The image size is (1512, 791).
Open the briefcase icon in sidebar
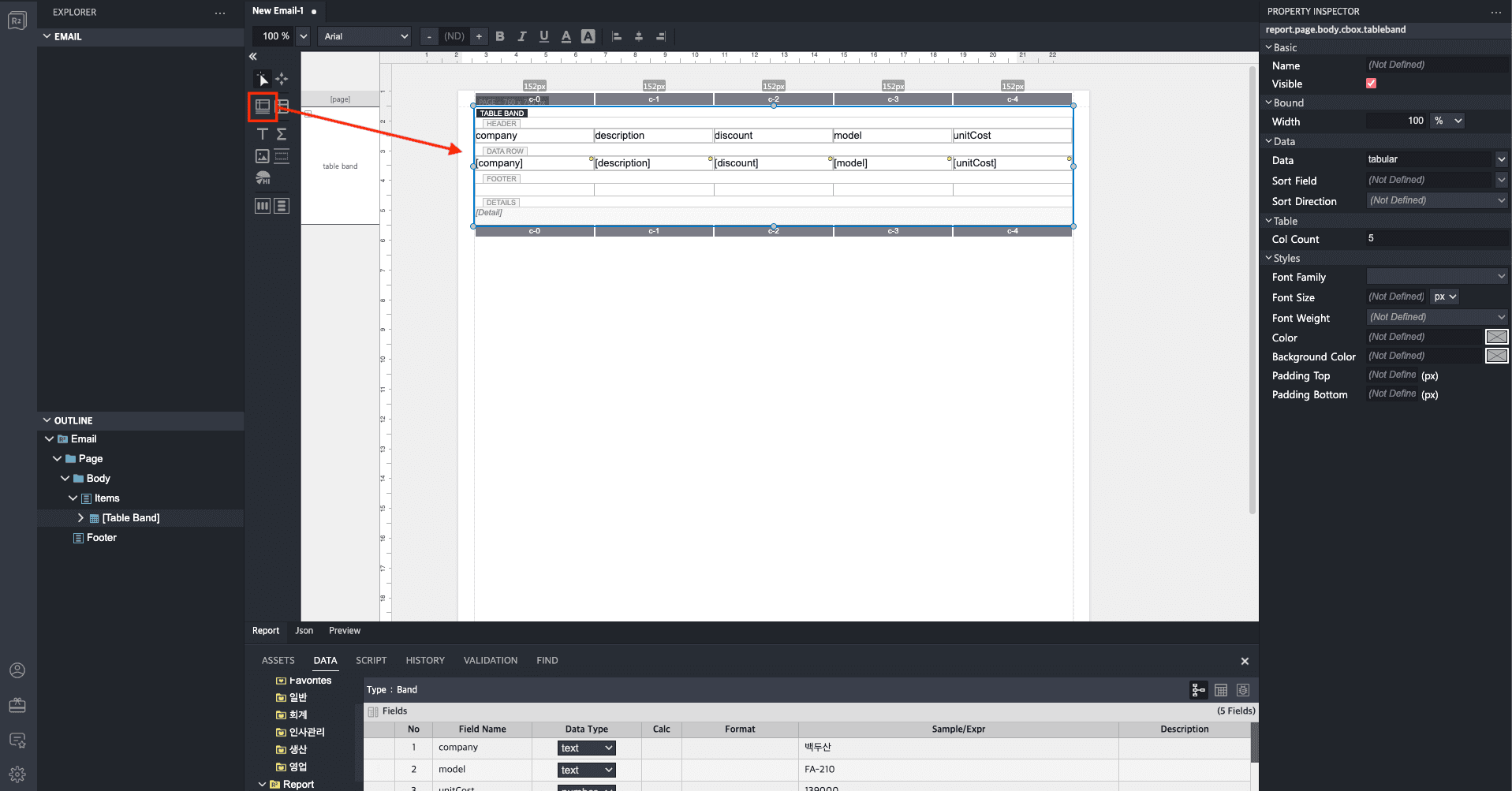pyautogui.click(x=17, y=705)
